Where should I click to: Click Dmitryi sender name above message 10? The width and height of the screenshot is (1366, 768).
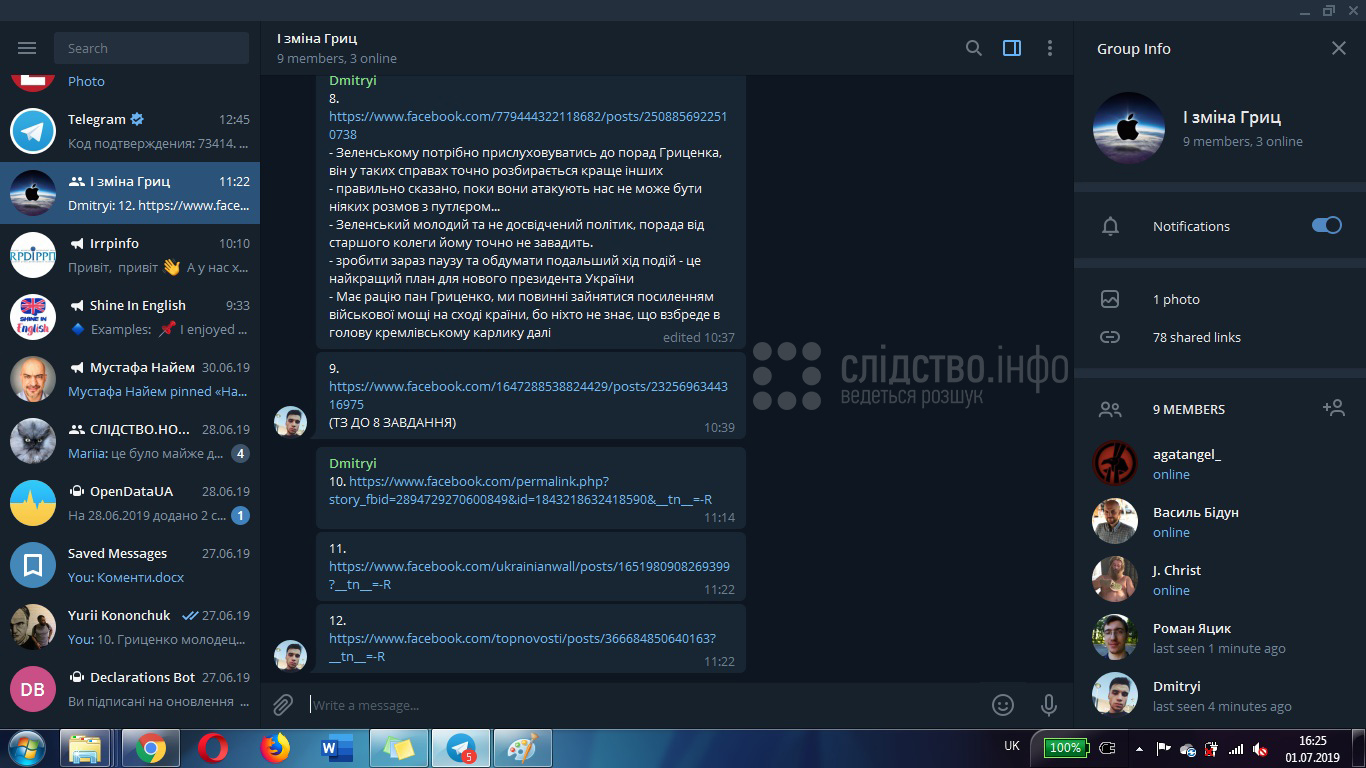[352, 463]
